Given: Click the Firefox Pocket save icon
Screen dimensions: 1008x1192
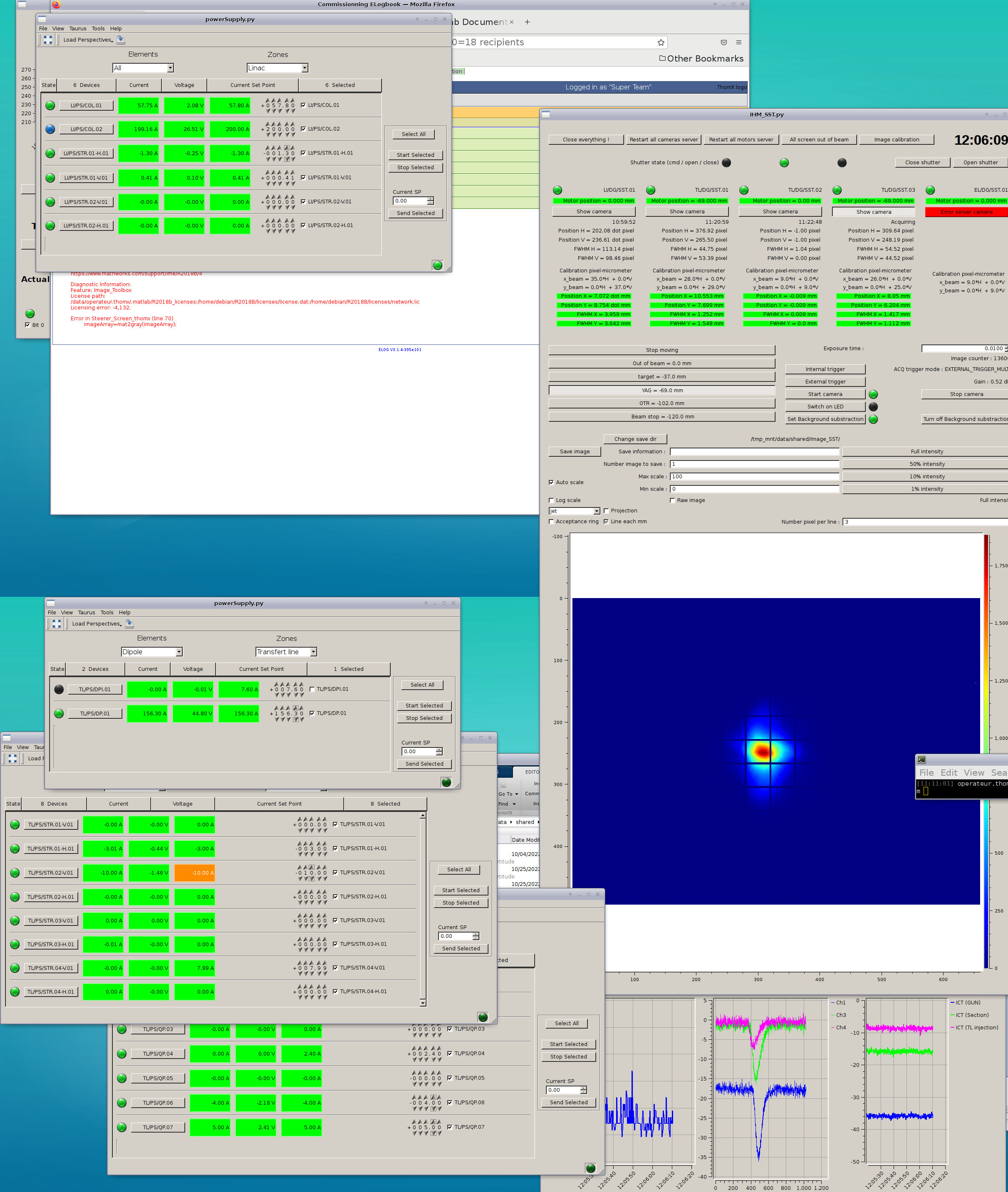Looking at the screenshot, I should pyautogui.click(x=723, y=42).
